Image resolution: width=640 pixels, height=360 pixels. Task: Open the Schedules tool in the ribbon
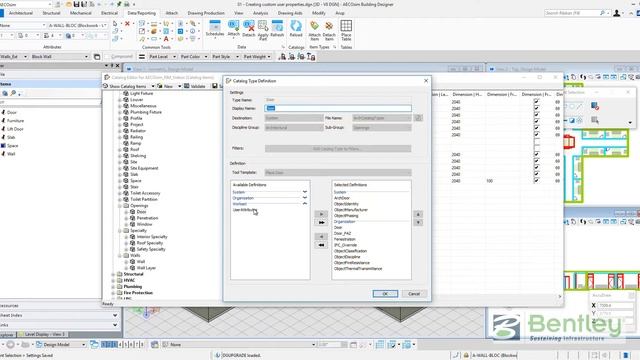(215, 29)
